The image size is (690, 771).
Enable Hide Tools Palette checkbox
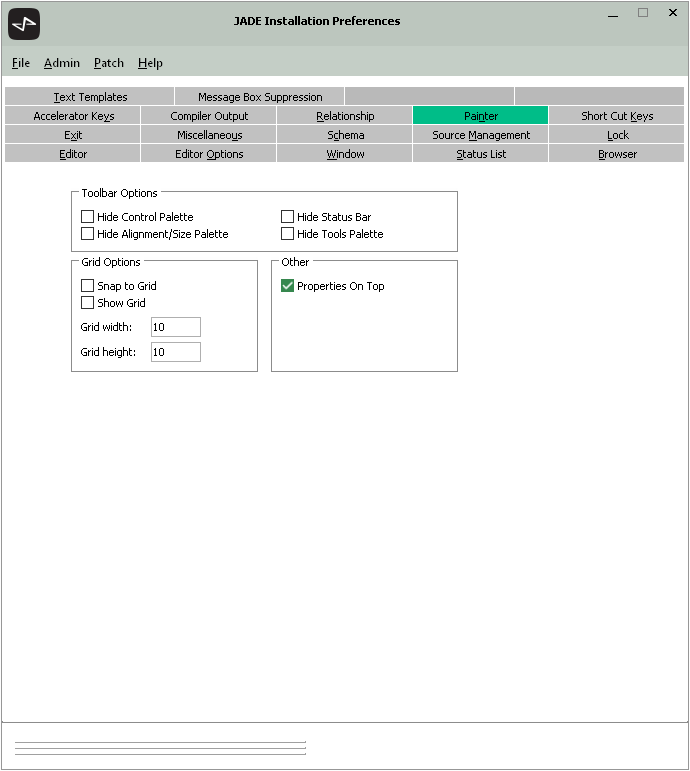(288, 234)
